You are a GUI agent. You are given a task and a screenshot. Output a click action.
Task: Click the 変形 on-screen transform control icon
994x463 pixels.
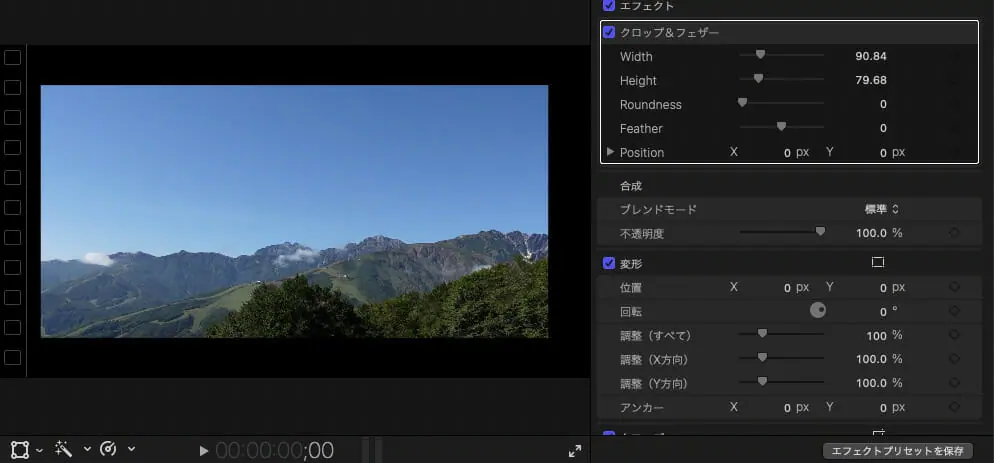[878, 263]
